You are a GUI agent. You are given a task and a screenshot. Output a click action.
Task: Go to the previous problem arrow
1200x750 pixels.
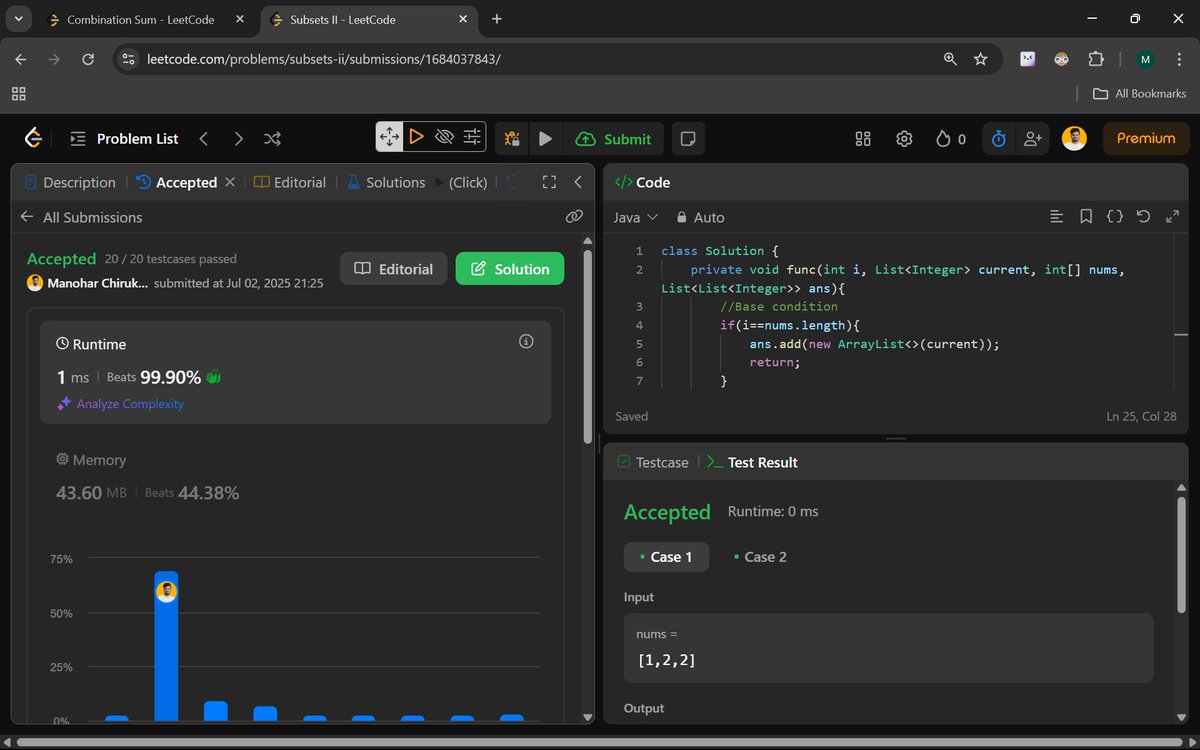click(x=204, y=139)
